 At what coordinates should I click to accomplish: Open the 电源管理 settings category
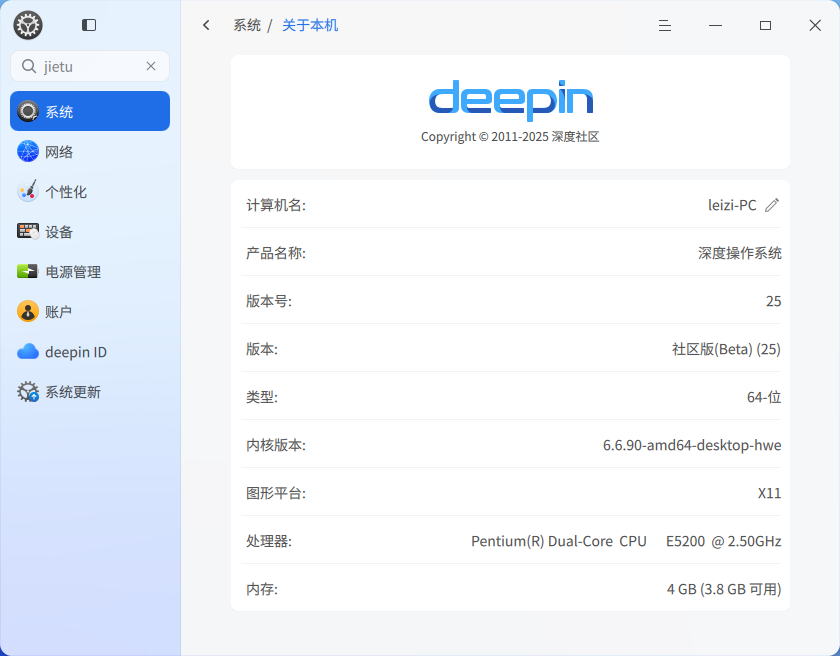[90, 272]
